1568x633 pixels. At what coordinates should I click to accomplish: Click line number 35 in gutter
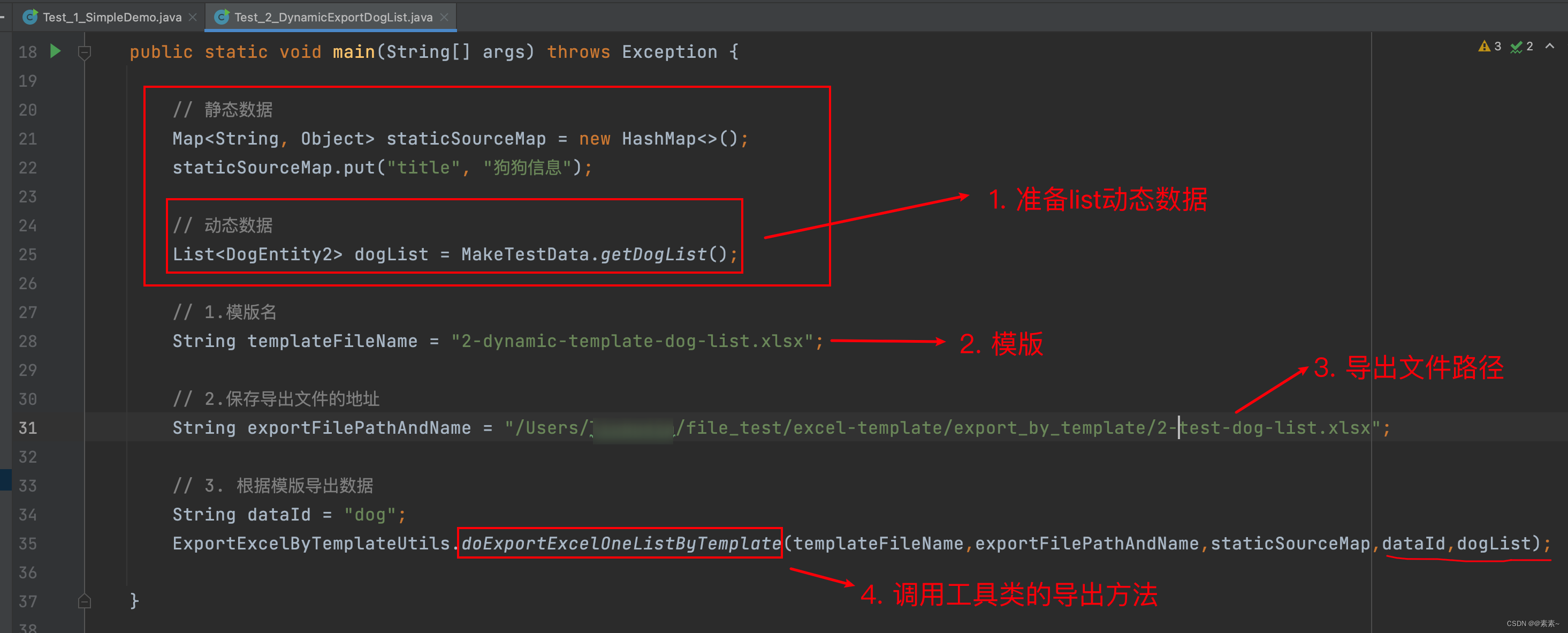tap(27, 544)
